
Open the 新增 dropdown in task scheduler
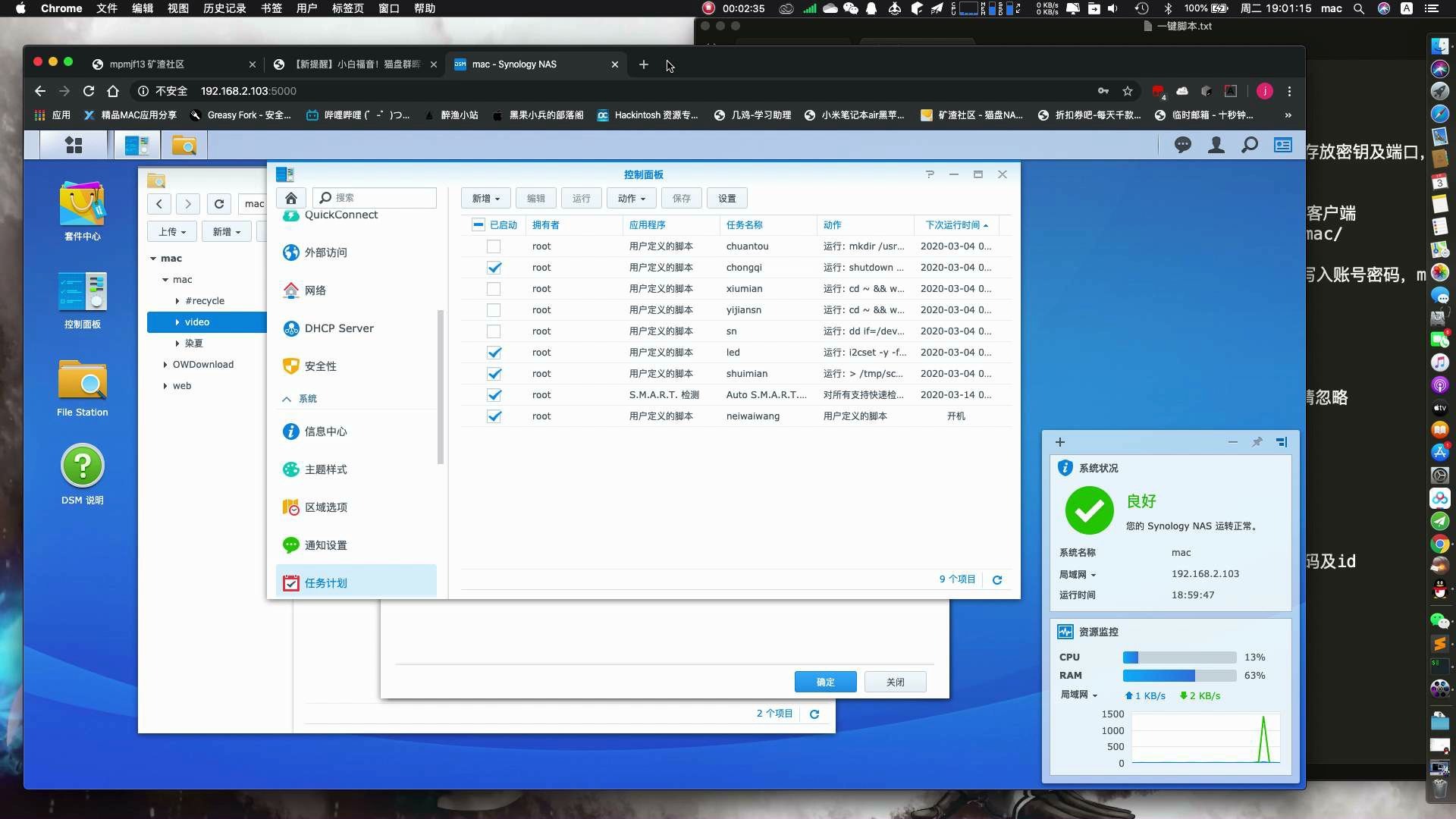[x=485, y=199]
